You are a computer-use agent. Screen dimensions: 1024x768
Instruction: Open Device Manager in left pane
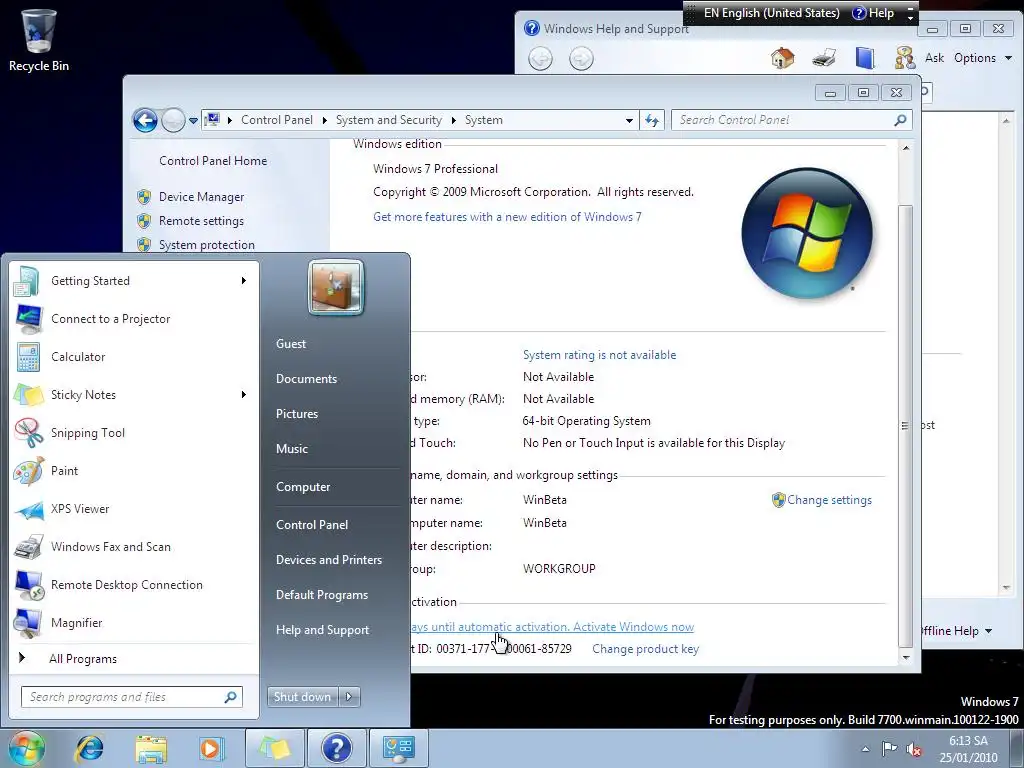[x=201, y=197]
